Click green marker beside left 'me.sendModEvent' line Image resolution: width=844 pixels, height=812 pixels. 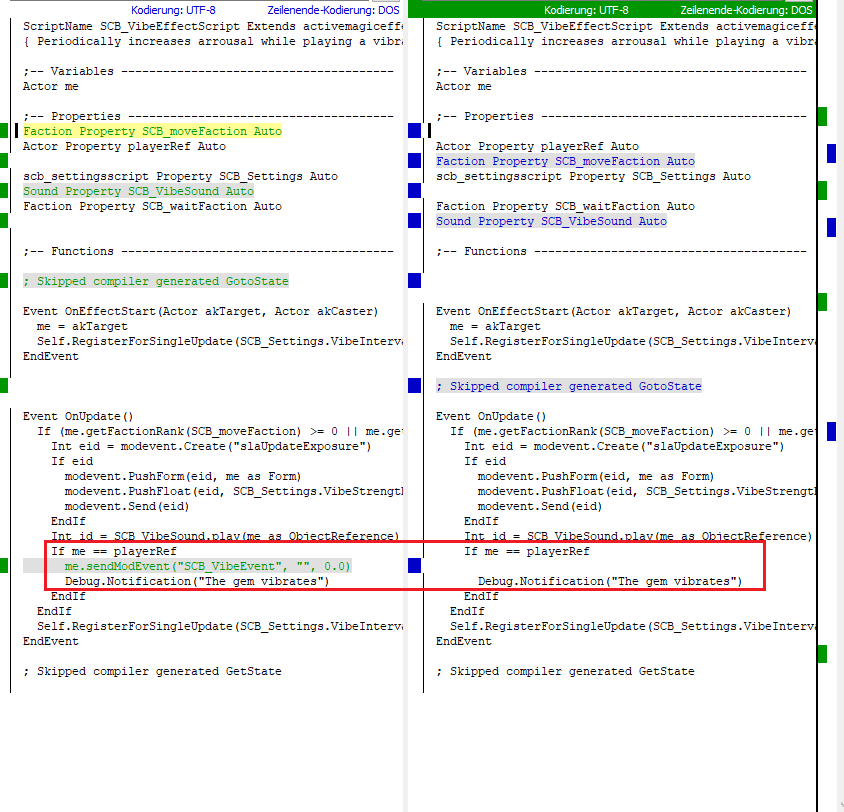point(4,566)
